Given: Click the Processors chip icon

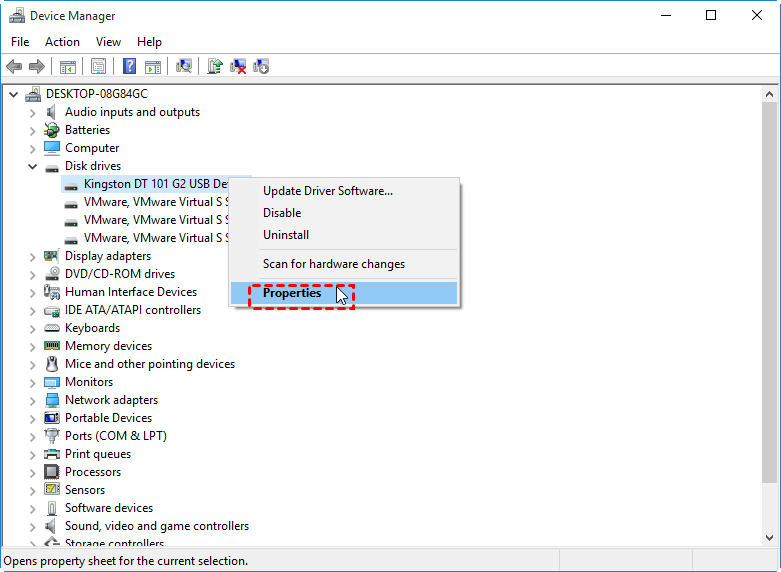Looking at the screenshot, I should pyautogui.click(x=52, y=472).
